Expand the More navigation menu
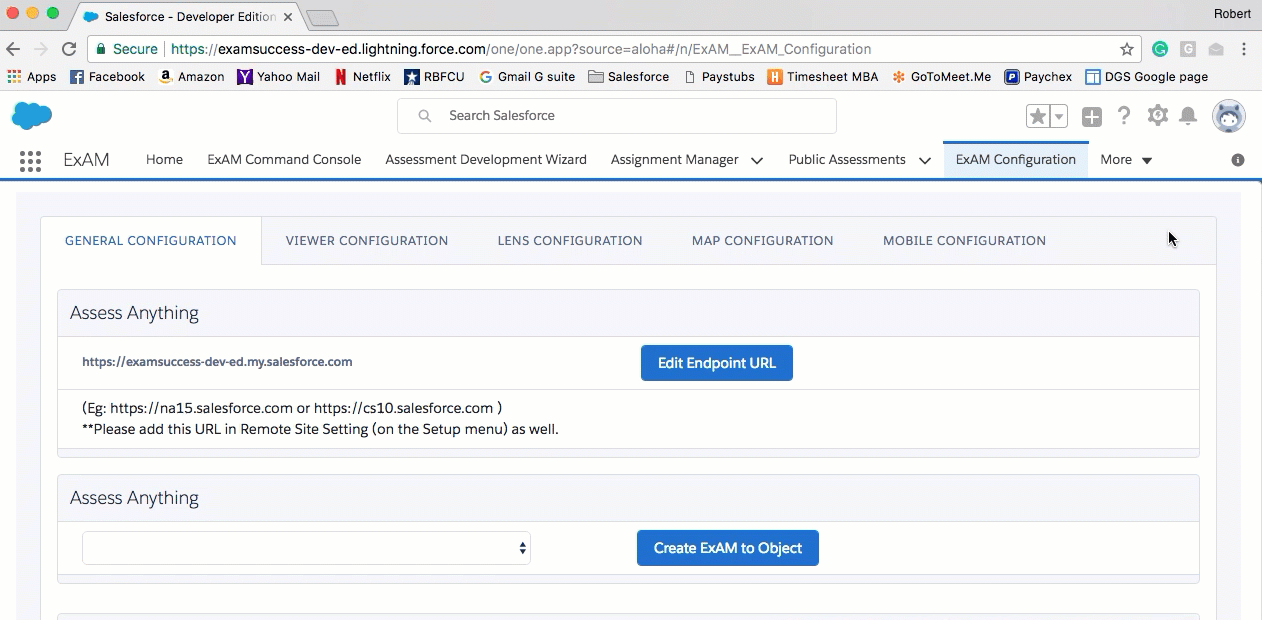1262x620 pixels. [1126, 160]
